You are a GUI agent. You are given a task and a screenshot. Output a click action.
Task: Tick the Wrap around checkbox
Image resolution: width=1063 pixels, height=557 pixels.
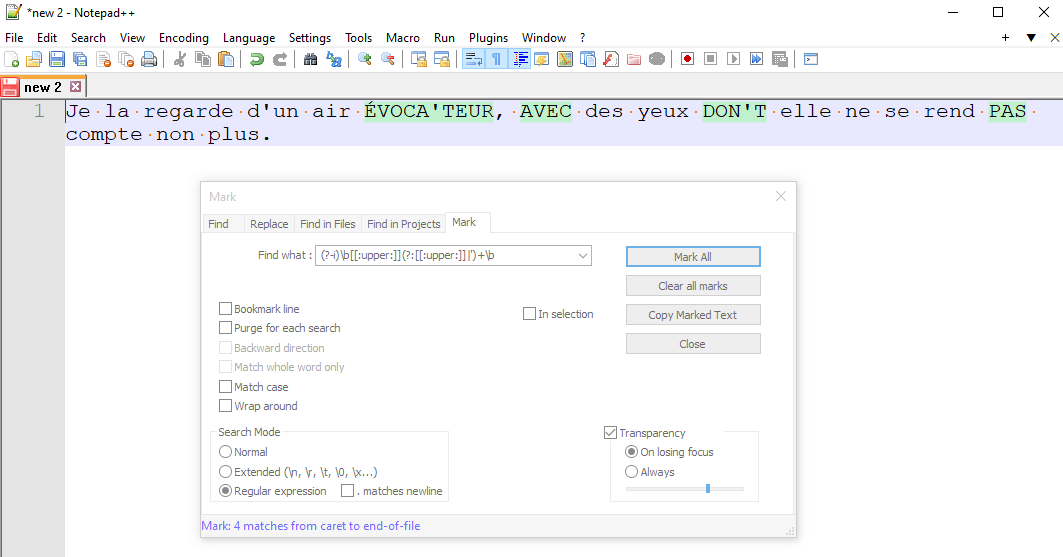click(226, 406)
